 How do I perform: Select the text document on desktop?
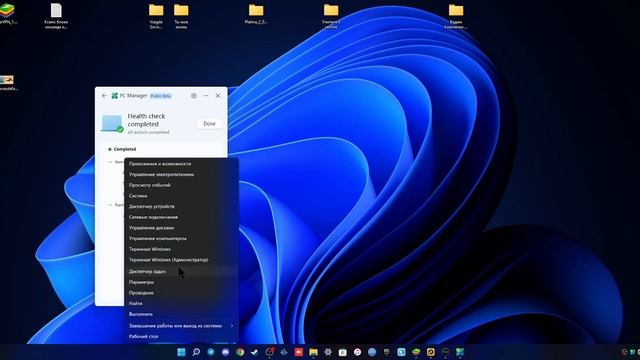(56, 16)
